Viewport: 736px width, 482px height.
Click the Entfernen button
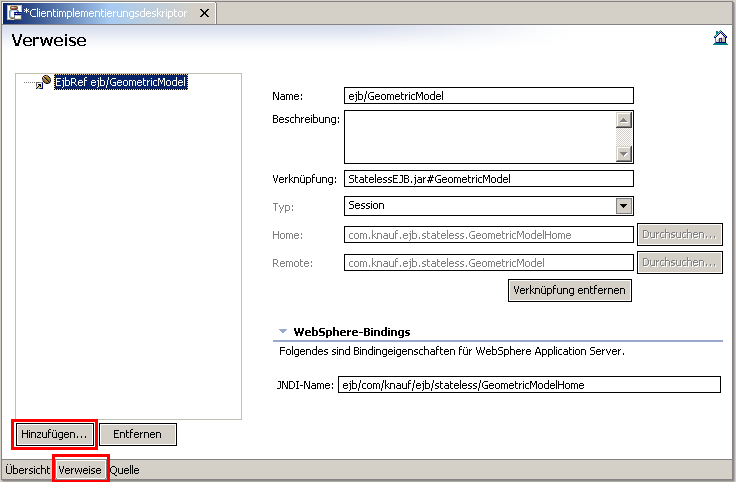coord(138,434)
